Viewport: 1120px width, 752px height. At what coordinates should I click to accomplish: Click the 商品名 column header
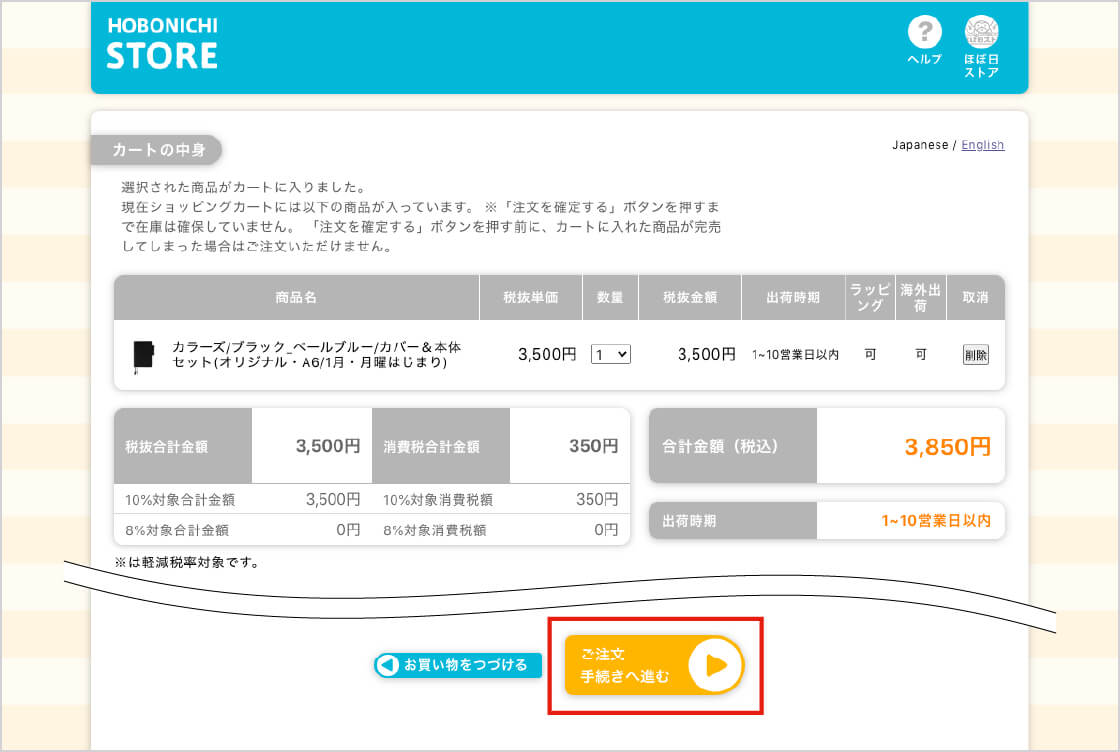point(296,298)
